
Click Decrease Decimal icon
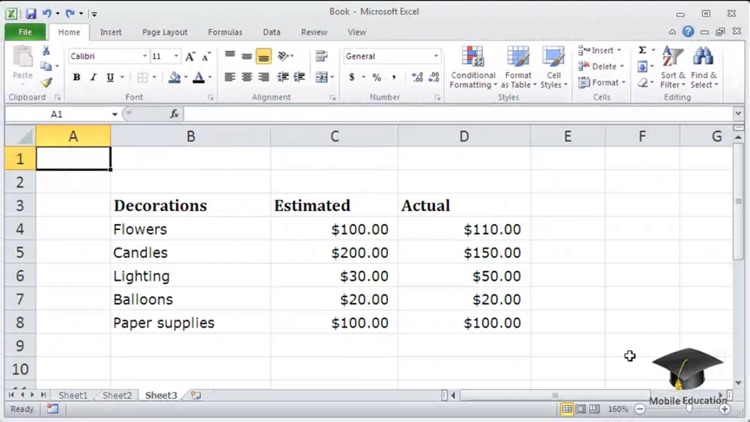(x=434, y=77)
